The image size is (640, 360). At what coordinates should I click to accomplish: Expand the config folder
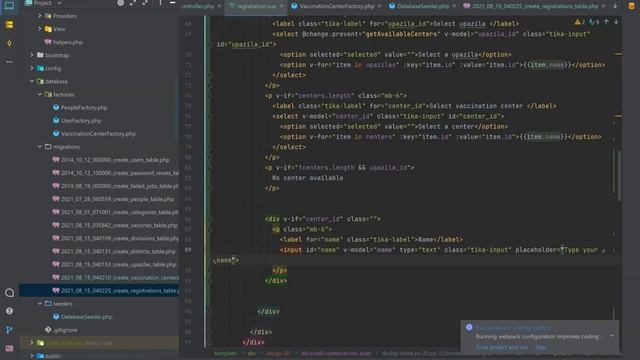coord(32,68)
